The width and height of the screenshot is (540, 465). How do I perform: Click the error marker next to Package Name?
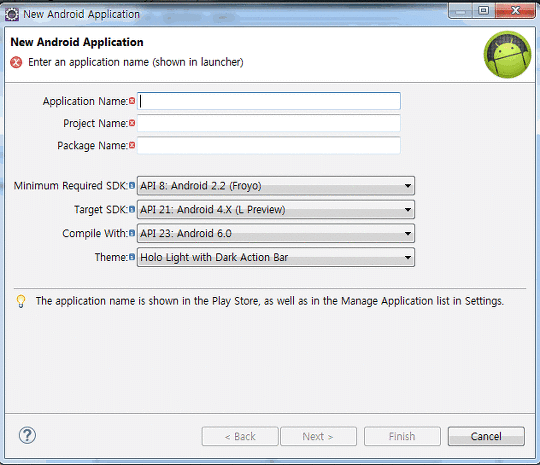pyautogui.click(x=132, y=145)
